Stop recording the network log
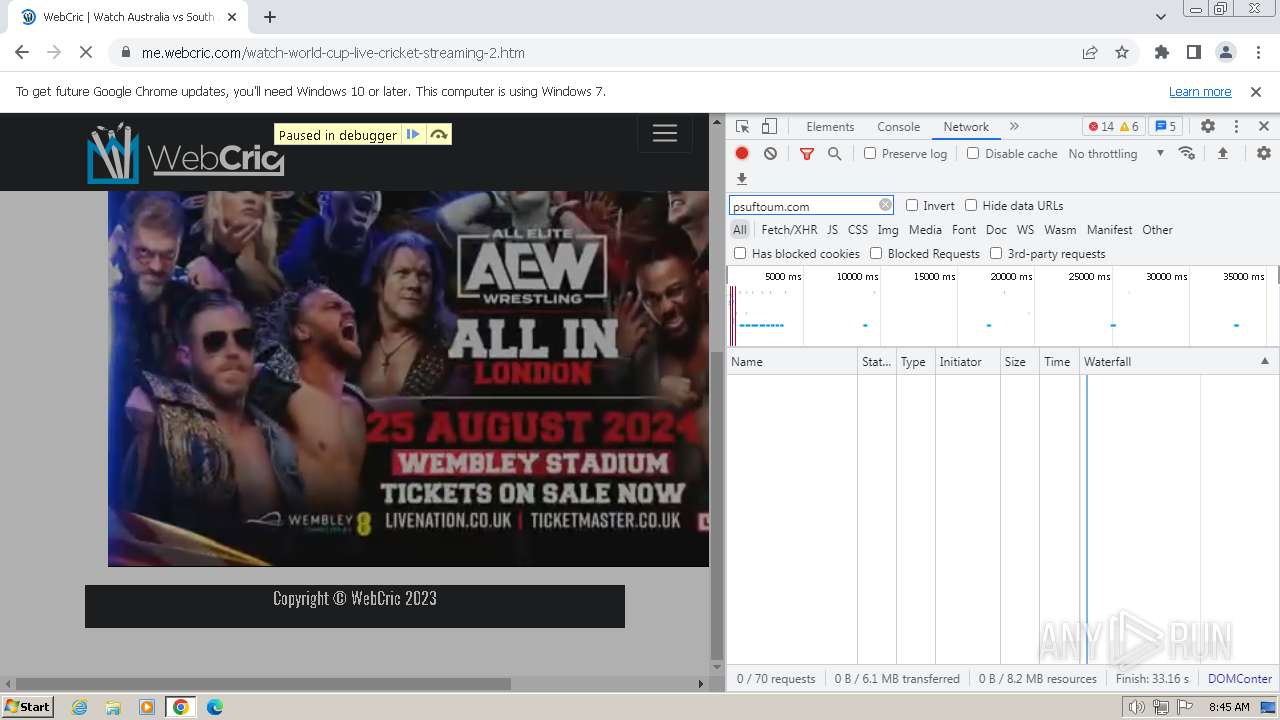This screenshot has height=720, width=1280. click(x=742, y=153)
